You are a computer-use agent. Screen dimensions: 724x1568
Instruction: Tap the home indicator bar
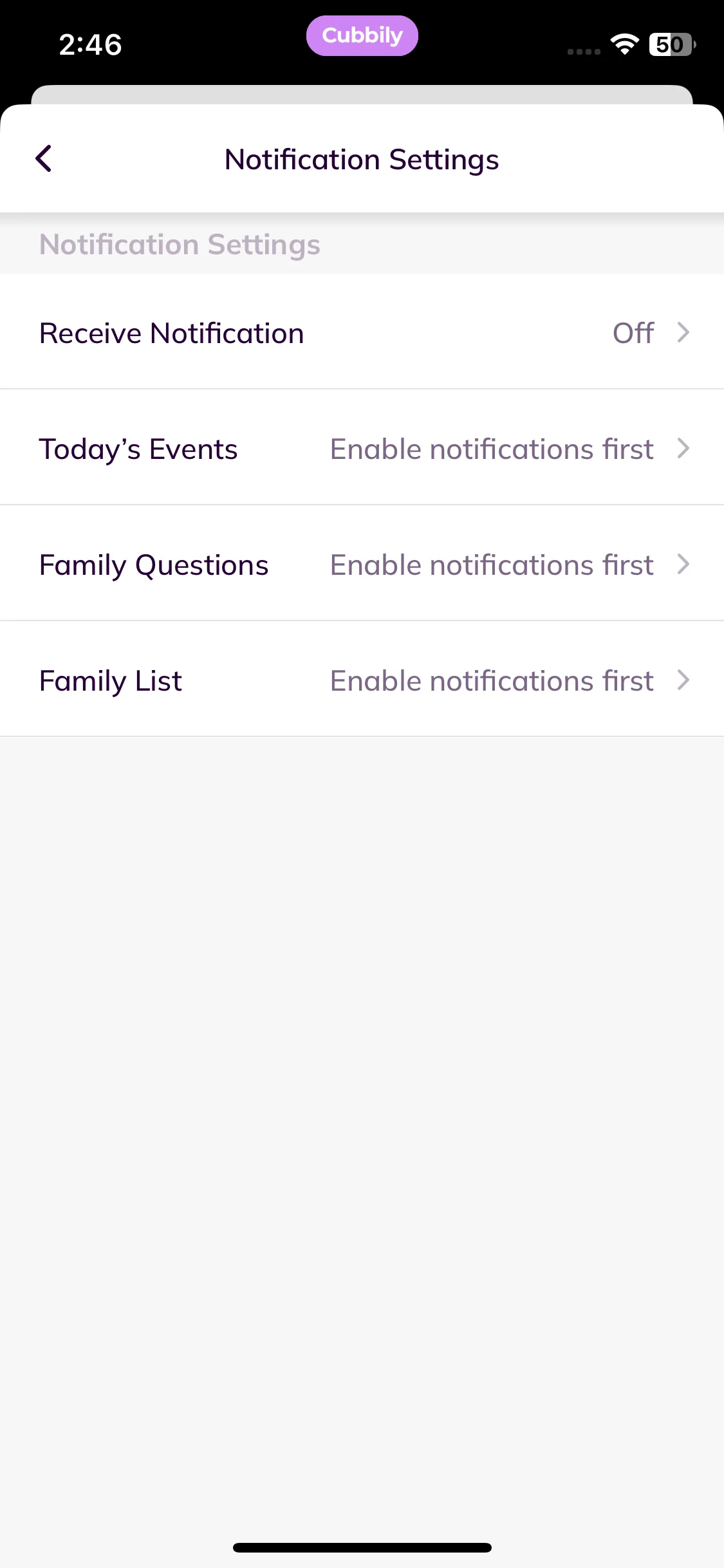[x=362, y=1547]
